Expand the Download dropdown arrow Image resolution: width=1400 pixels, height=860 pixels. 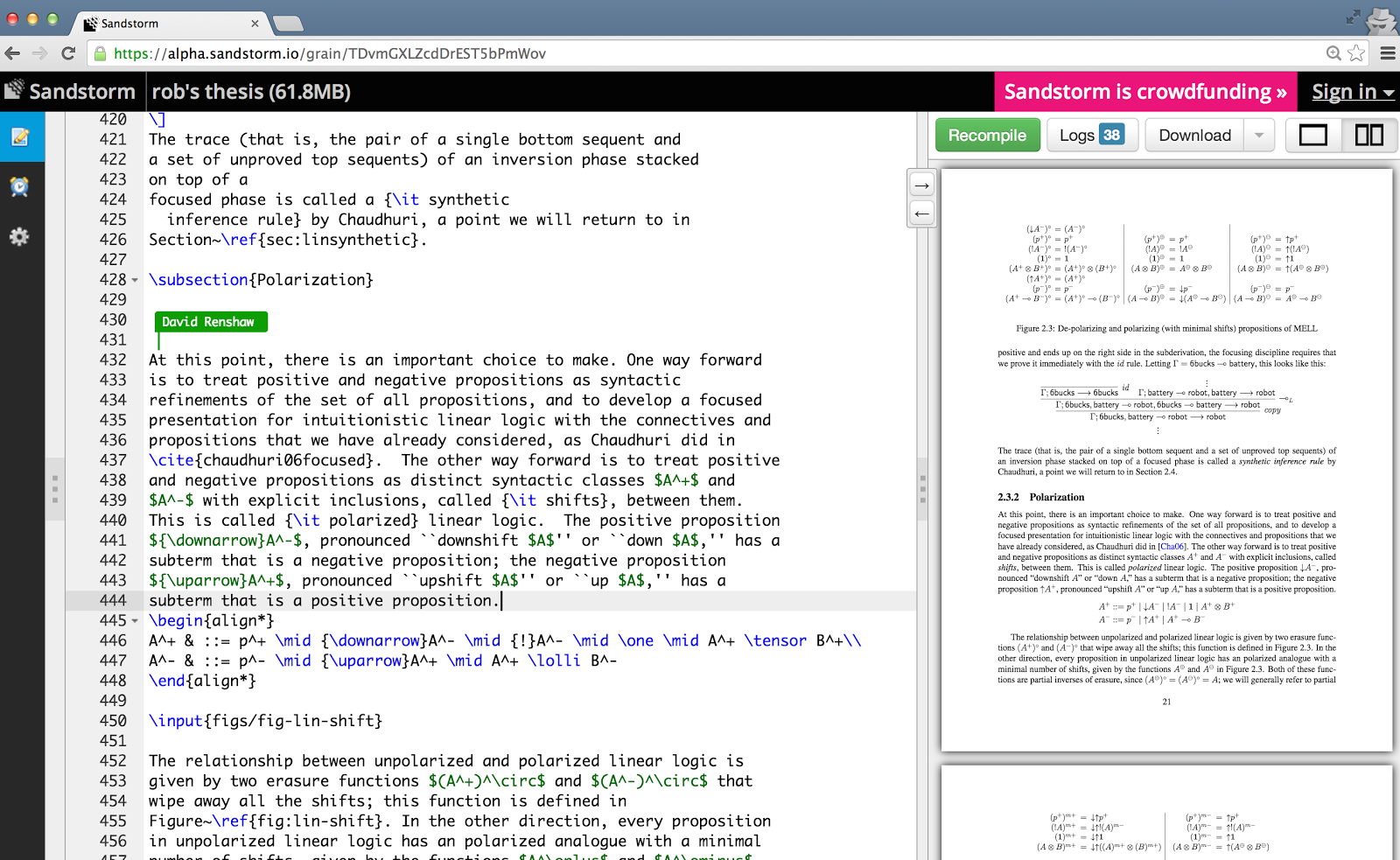click(1258, 136)
